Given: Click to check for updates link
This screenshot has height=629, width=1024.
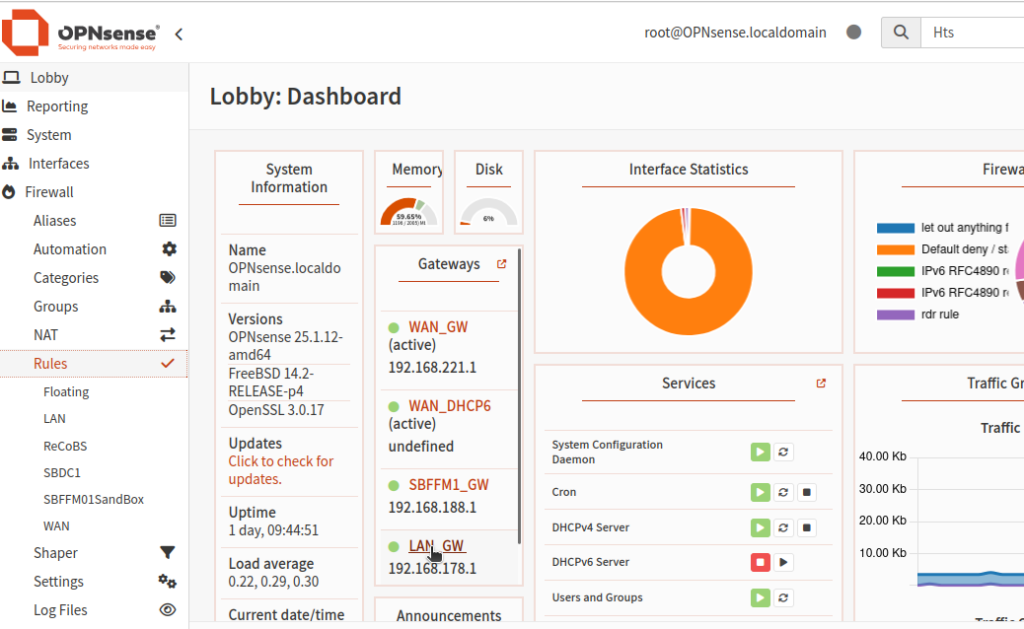Looking at the screenshot, I should pyautogui.click(x=280, y=470).
